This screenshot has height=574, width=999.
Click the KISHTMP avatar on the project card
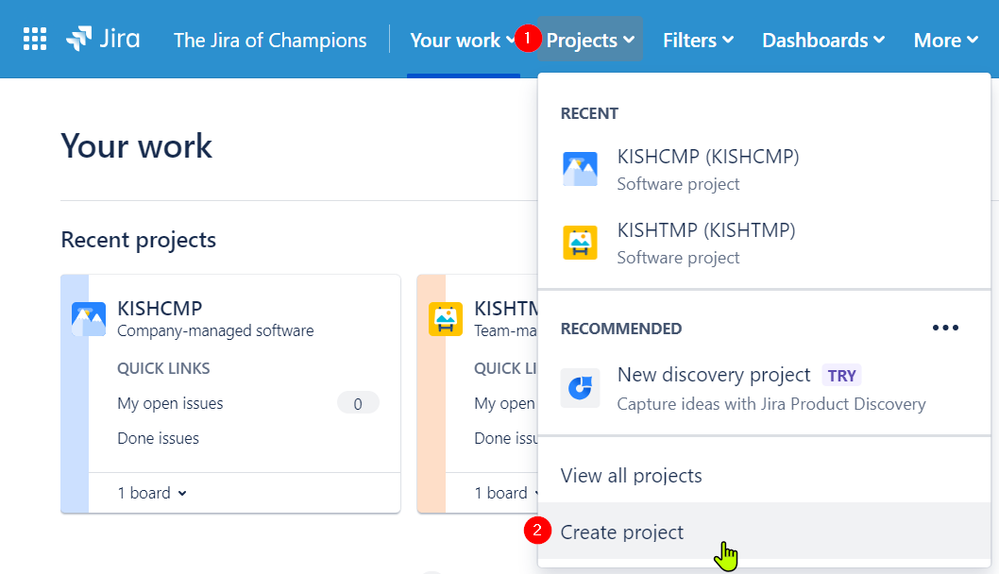pos(445,319)
